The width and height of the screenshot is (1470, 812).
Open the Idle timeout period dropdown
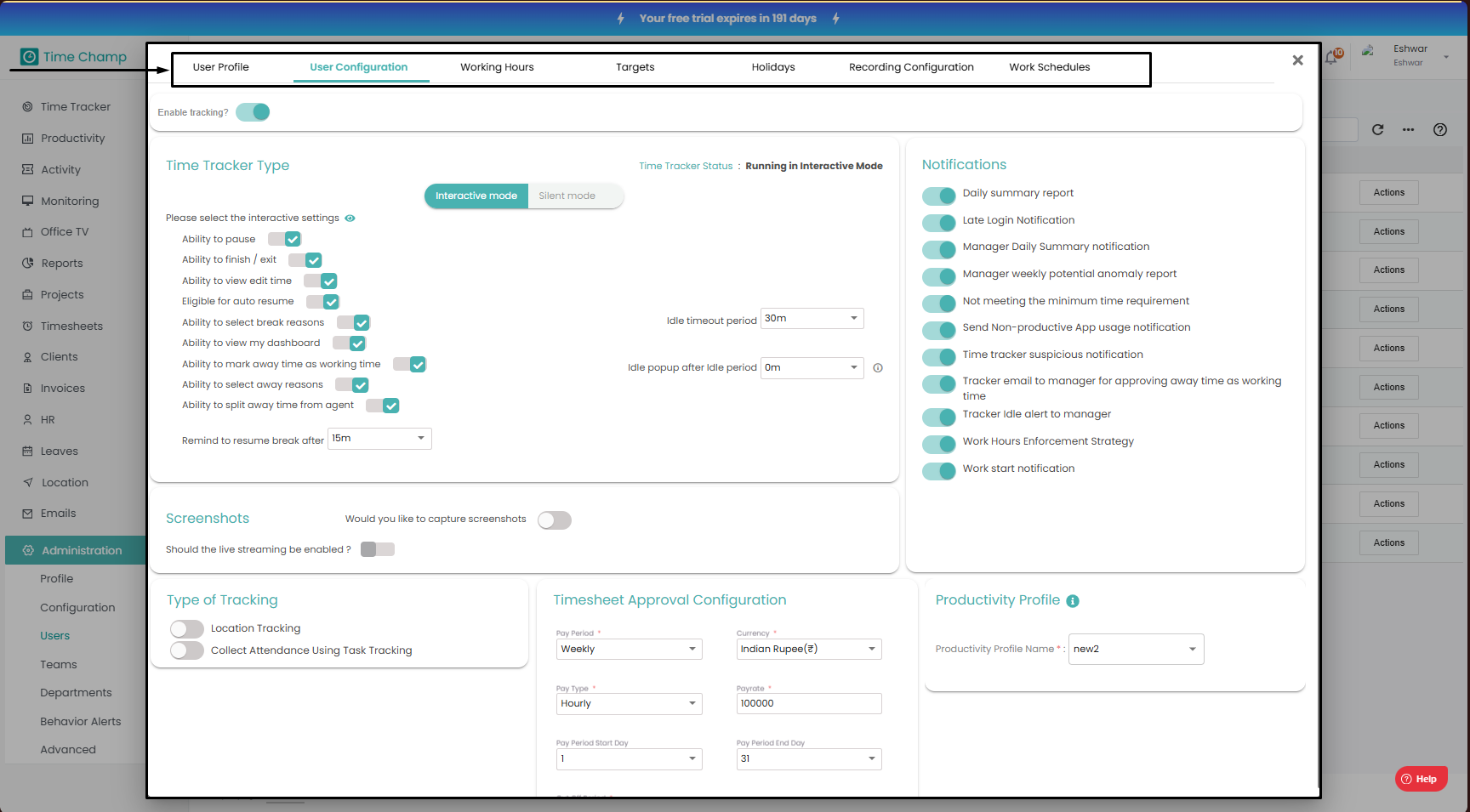pyautogui.click(x=812, y=318)
